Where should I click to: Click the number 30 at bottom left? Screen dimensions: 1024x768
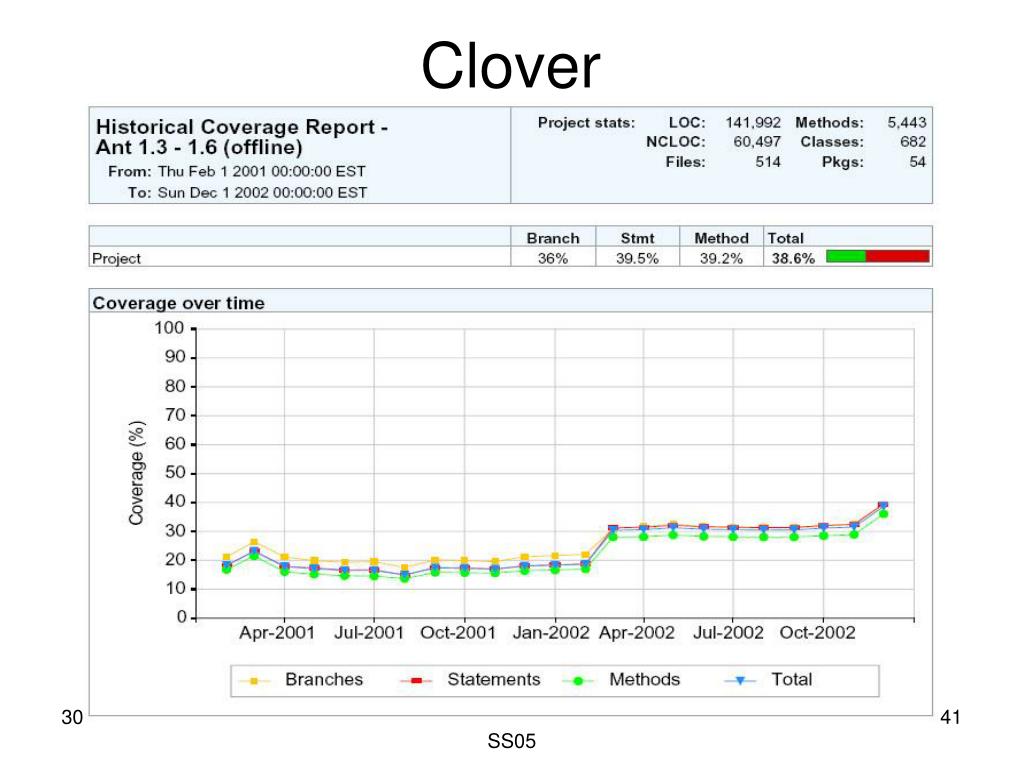click(x=72, y=717)
